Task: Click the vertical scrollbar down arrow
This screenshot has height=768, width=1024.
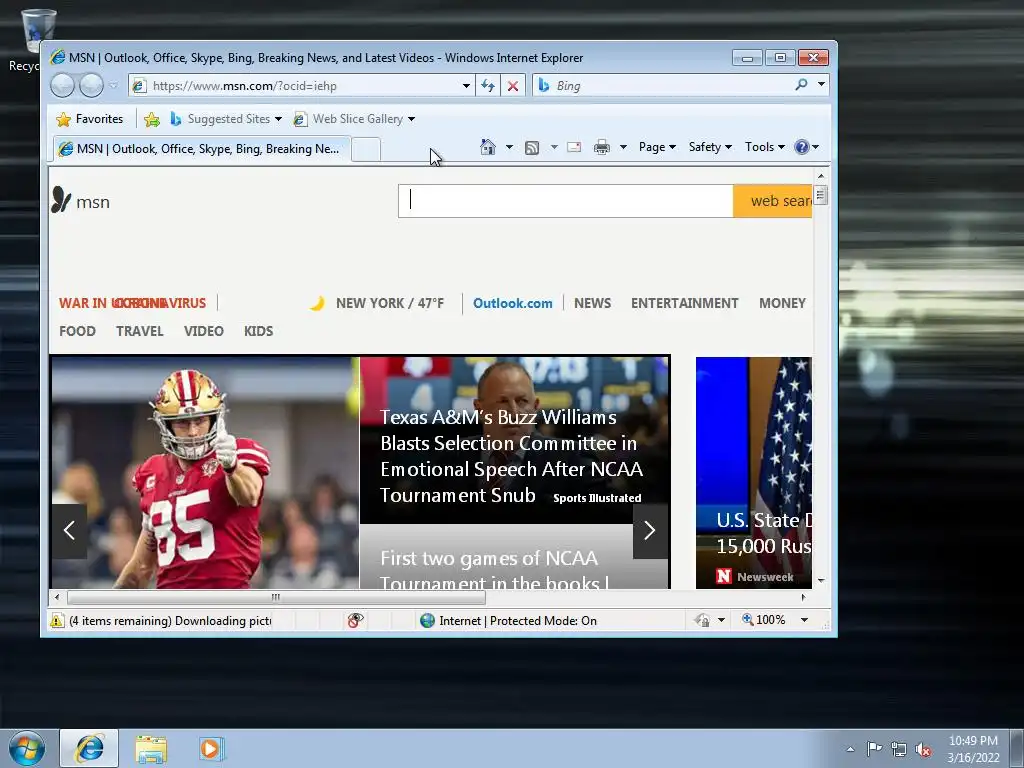Action: 821,581
